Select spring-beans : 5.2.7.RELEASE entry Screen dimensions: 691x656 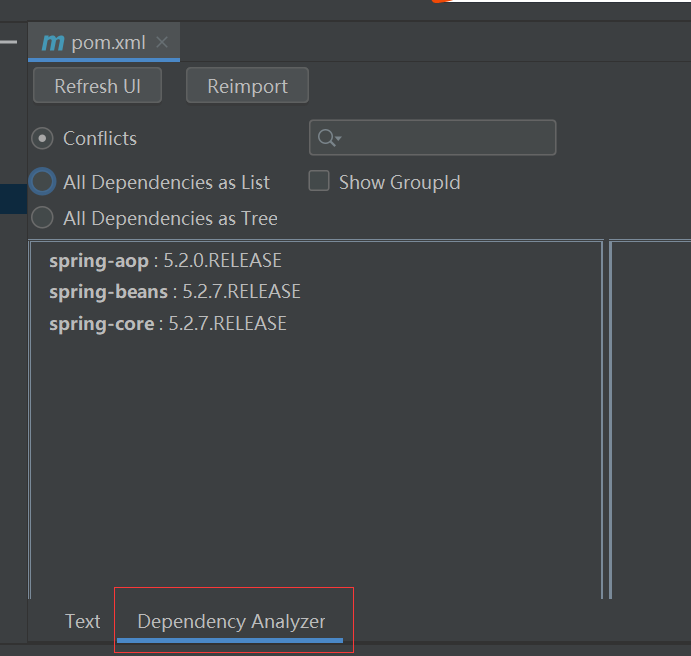[x=175, y=292]
